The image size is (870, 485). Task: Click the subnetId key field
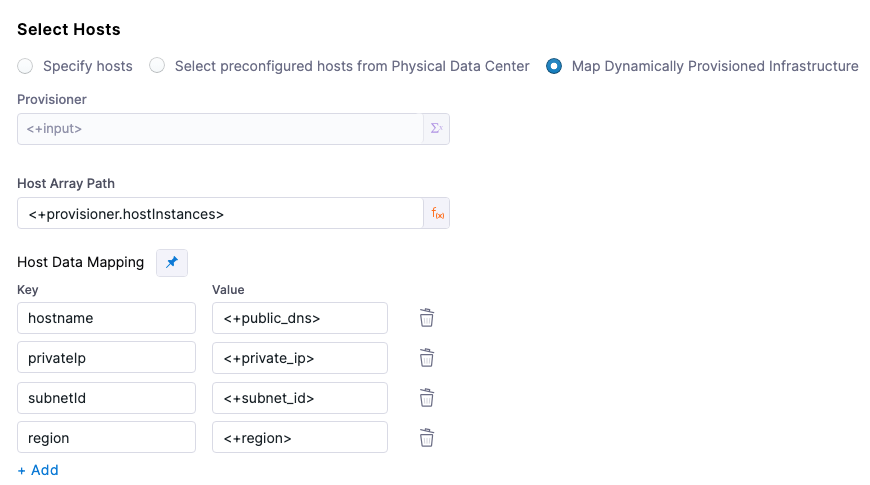point(106,398)
